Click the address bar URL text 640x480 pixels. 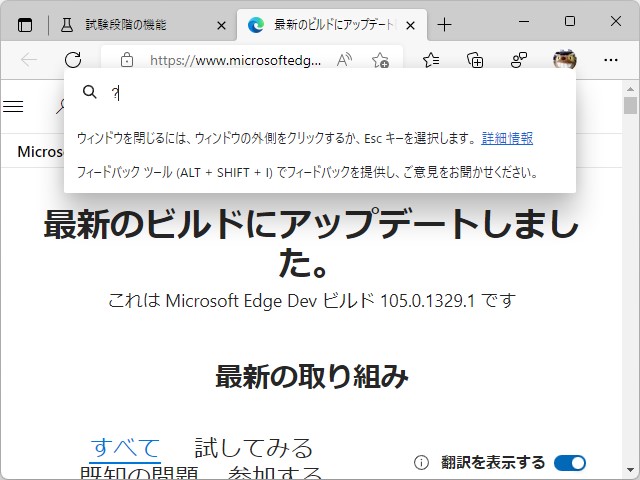coord(236,60)
